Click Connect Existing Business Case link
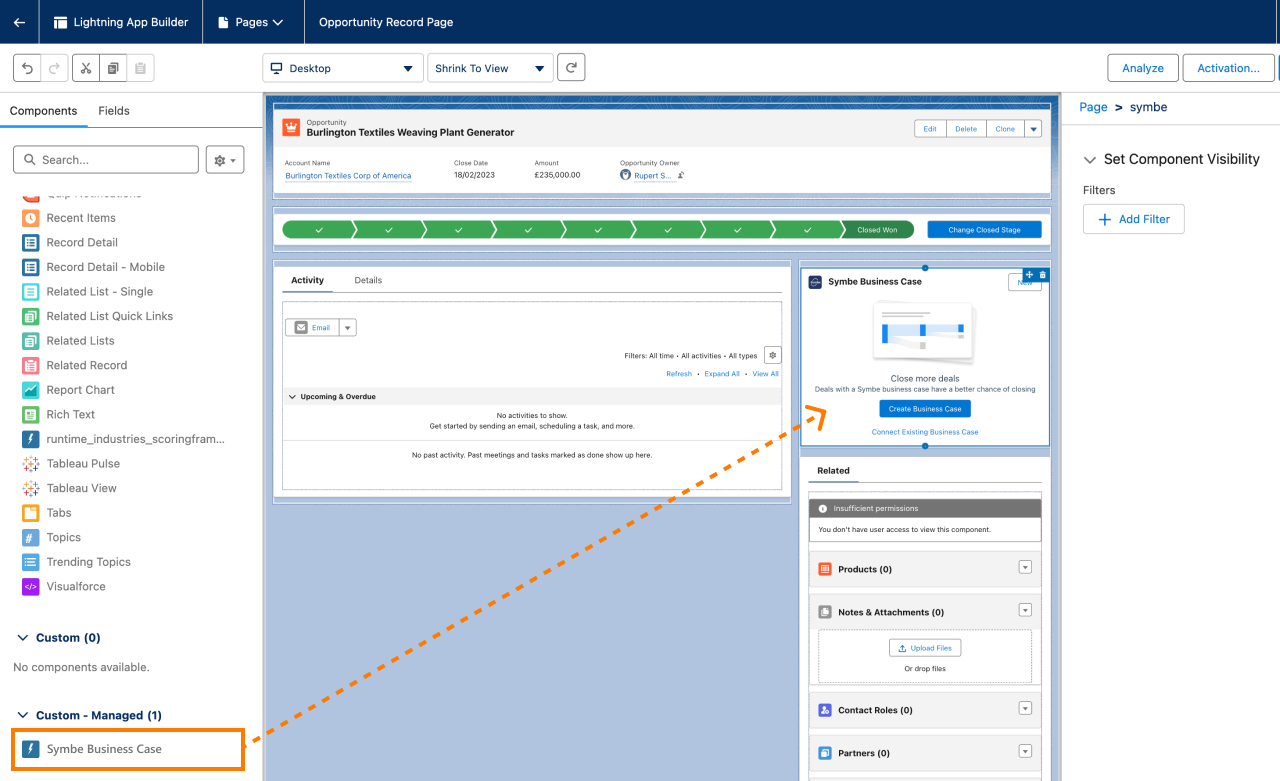 (x=925, y=432)
